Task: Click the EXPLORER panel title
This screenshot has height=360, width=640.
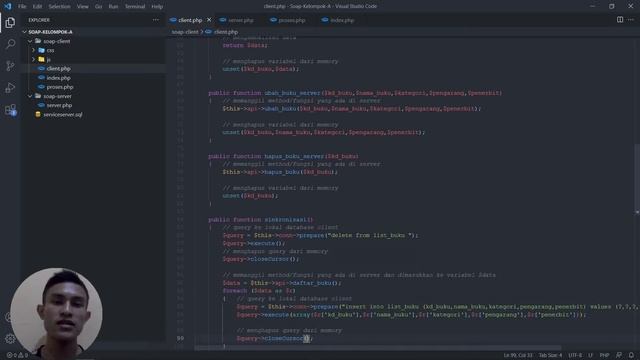Action: [x=39, y=20]
